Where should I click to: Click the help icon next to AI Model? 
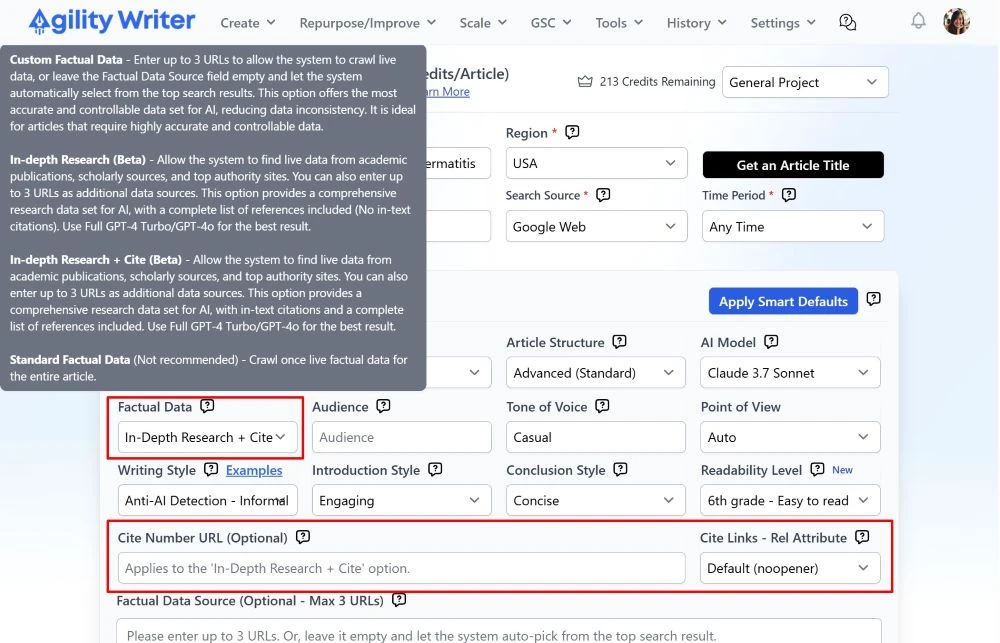coord(770,341)
